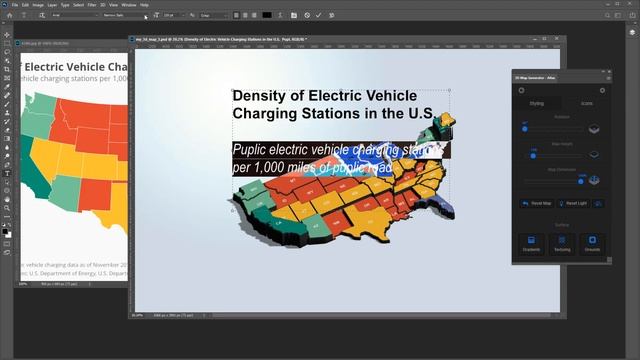This screenshot has width=640, height=360.
Task: Select the Pen tool
Action: (x=7, y=165)
